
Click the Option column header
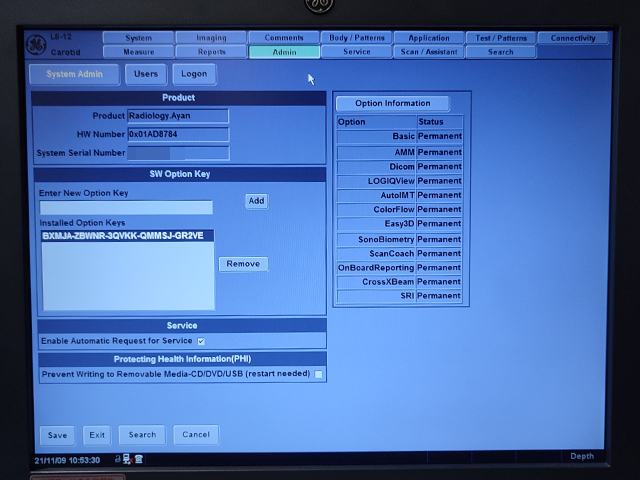[x=376, y=122]
